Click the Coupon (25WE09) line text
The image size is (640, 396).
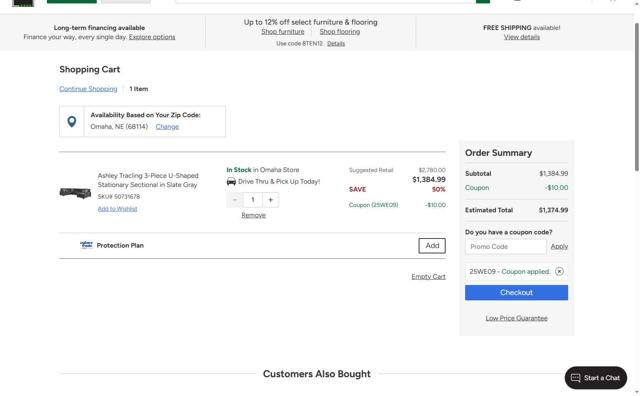click(373, 205)
